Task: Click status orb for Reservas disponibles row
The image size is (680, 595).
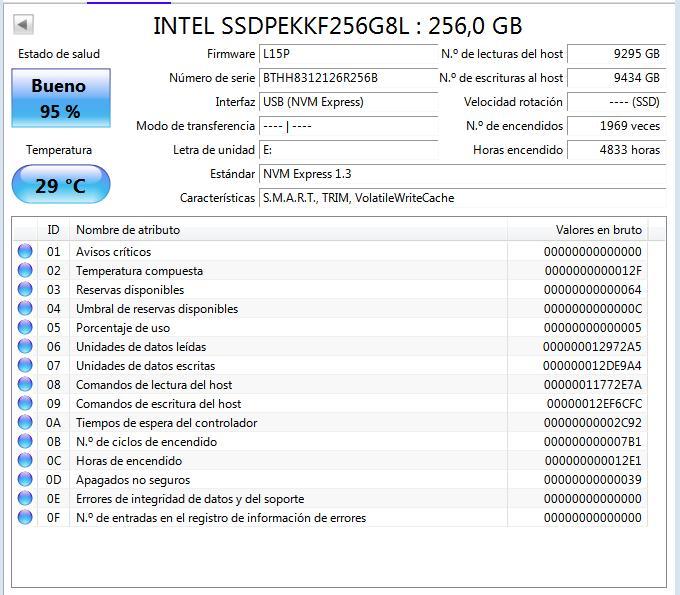Action: pos(25,290)
